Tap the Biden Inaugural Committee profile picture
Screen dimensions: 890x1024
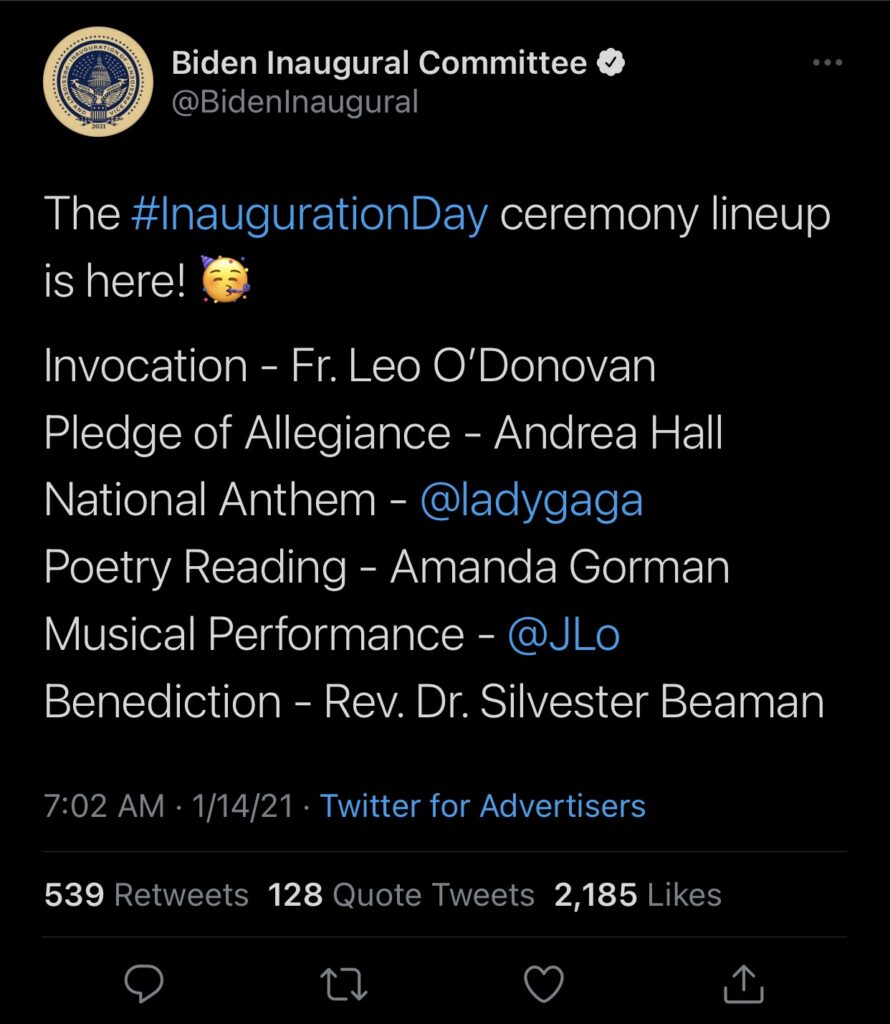click(x=98, y=82)
